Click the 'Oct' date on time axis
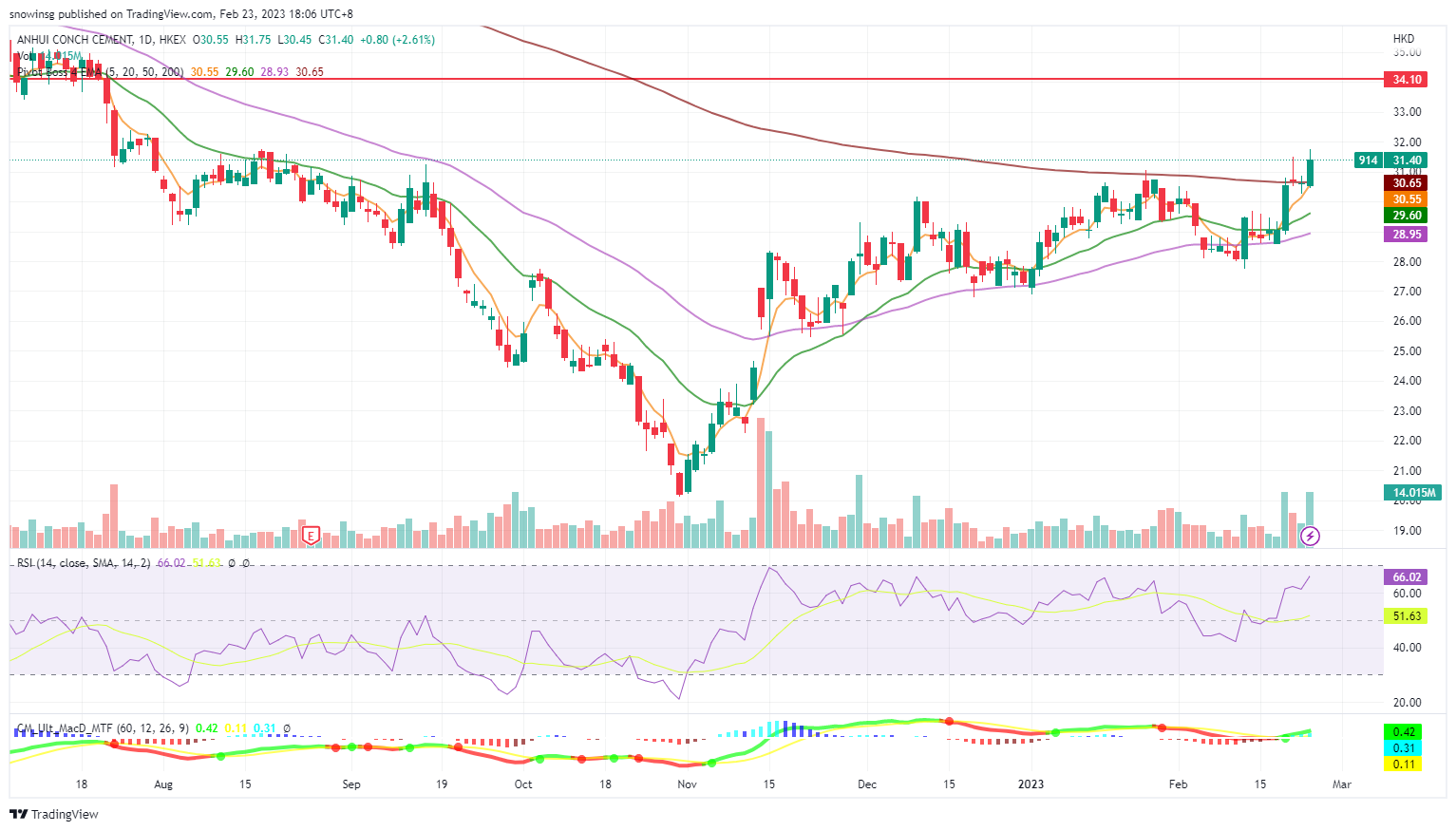 pyautogui.click(x=523, y=784)
